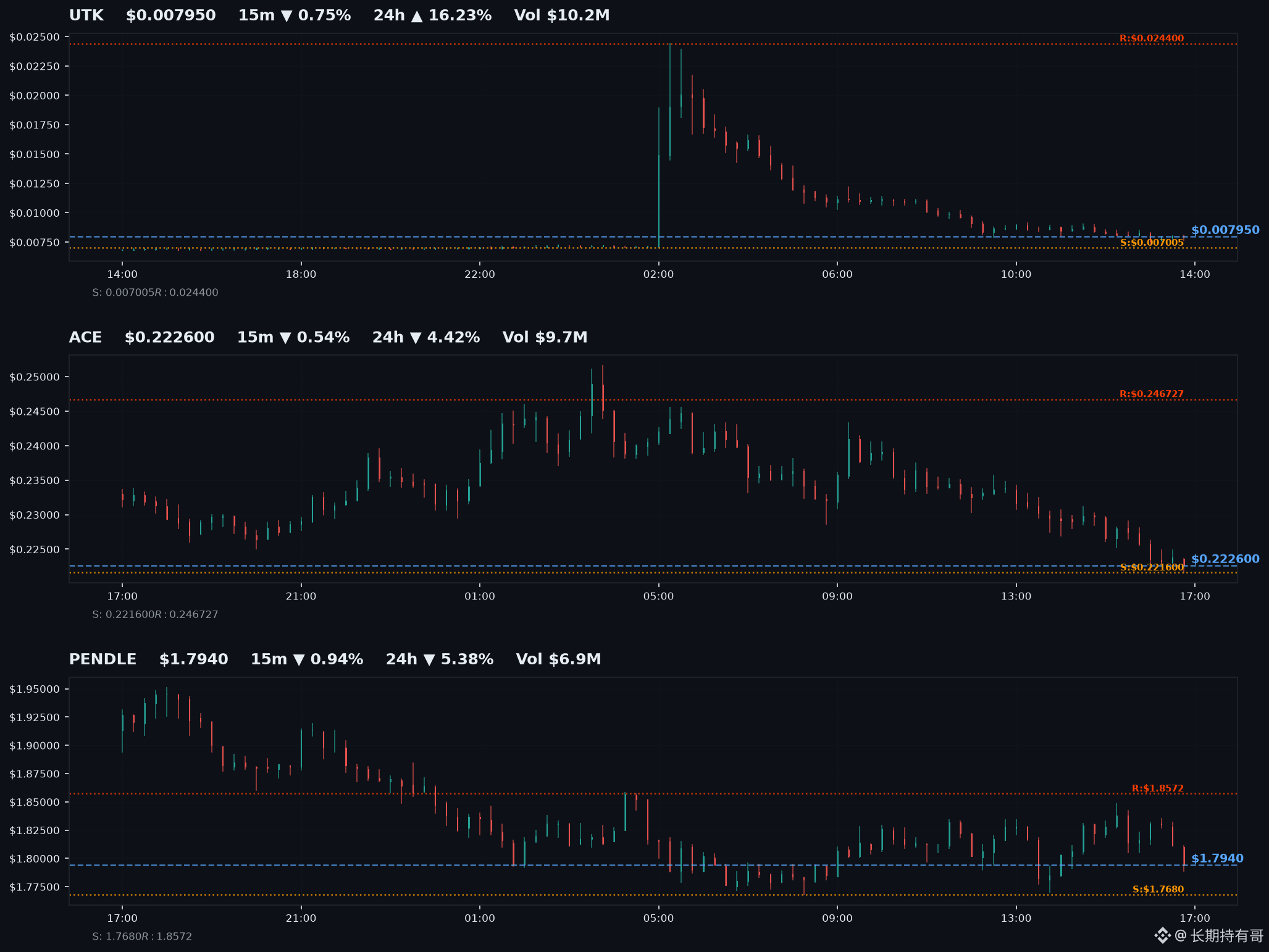1269x952 pixels.
Task: Click the $0.02000 y-axis tick label
Action: point(35,96)
